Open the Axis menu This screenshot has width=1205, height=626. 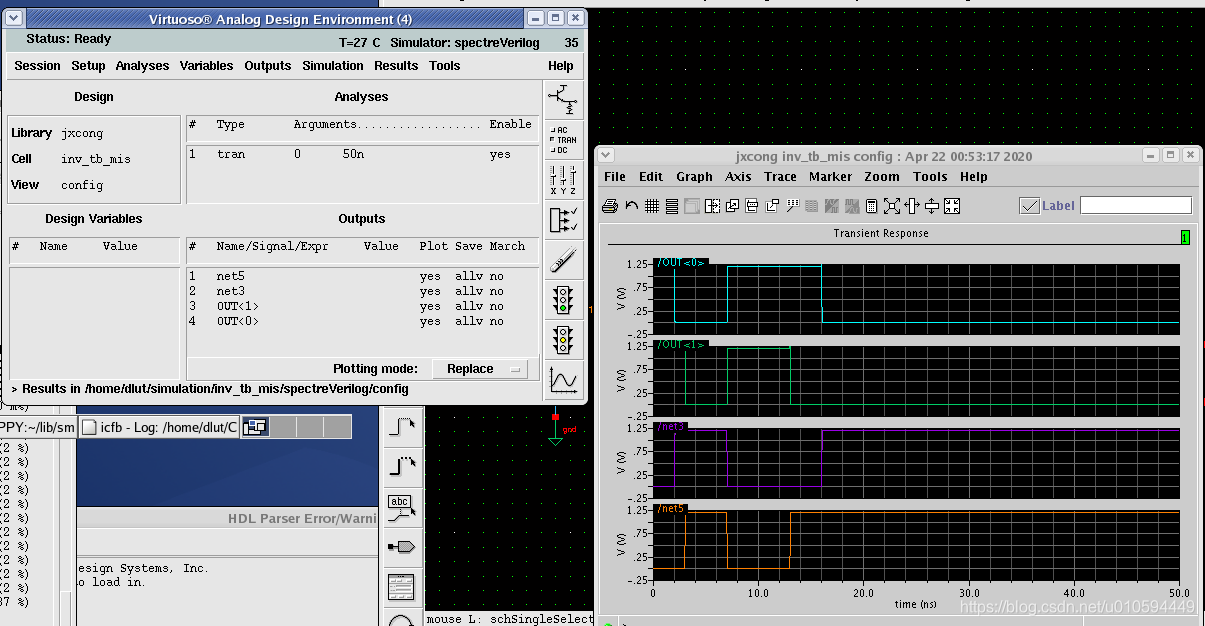pos(738,177)
